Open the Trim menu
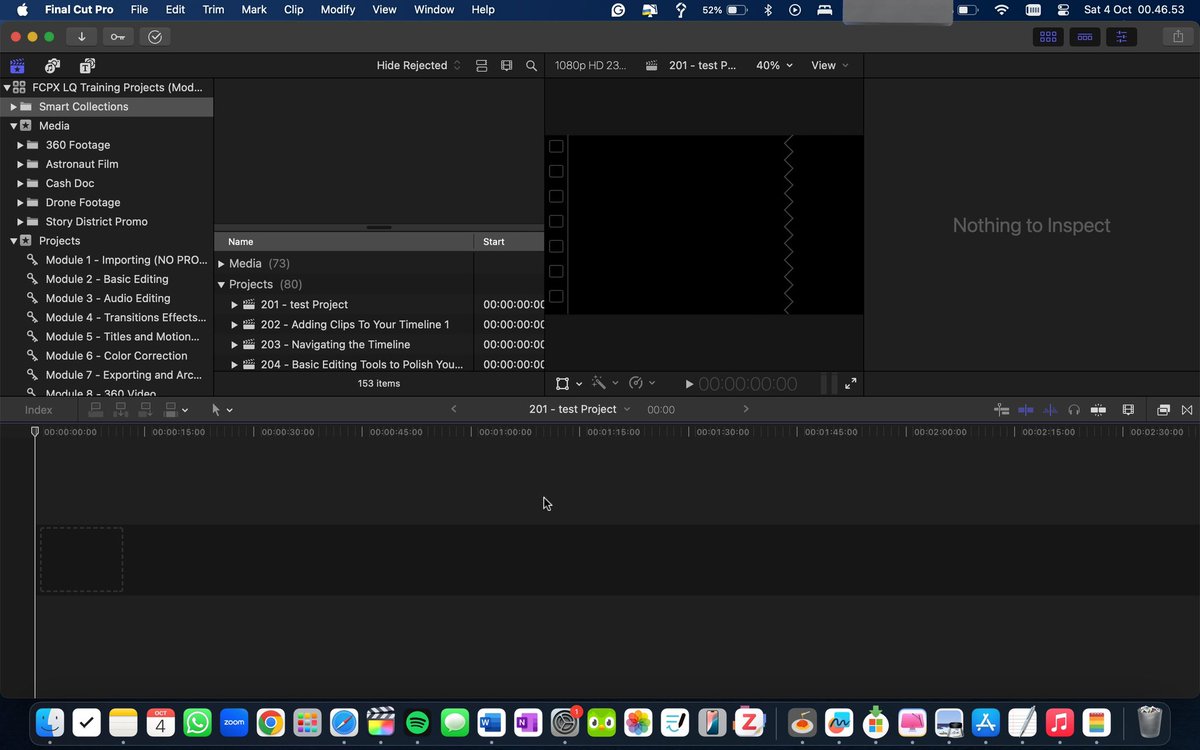Image resolution: width=1200 pixels, height=750 pixels. tap(213, 9)
